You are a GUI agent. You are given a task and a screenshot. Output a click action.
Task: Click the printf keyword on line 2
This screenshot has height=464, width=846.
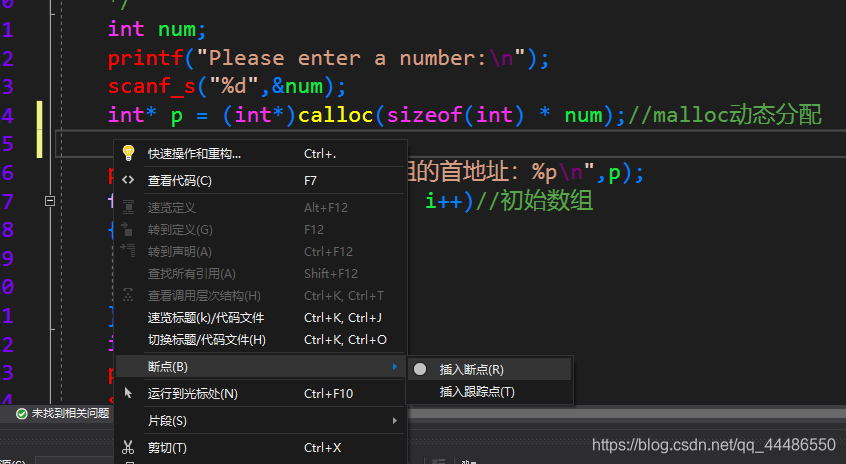146,59
